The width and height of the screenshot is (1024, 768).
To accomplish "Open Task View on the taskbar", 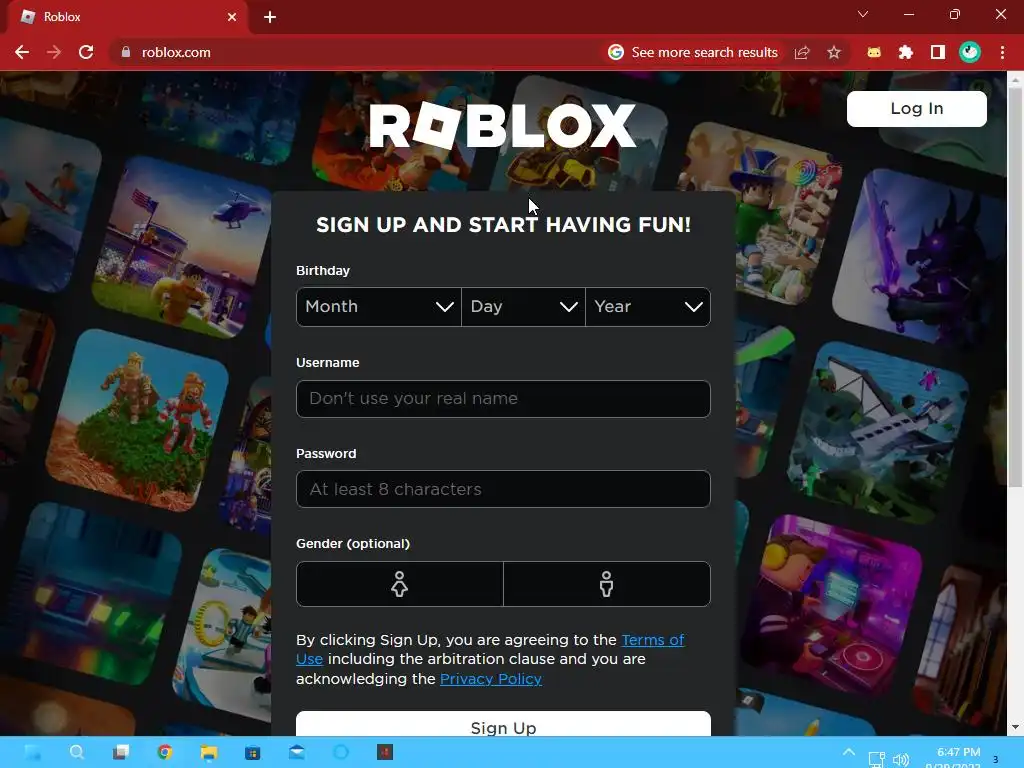I will 121,752.
